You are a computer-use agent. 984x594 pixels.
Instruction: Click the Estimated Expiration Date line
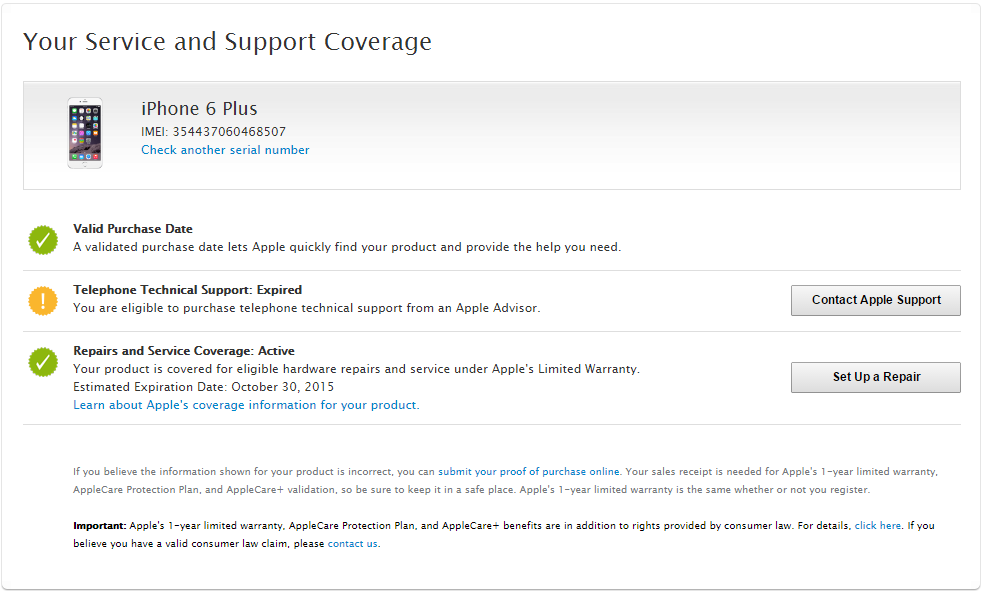pos(203,386)
